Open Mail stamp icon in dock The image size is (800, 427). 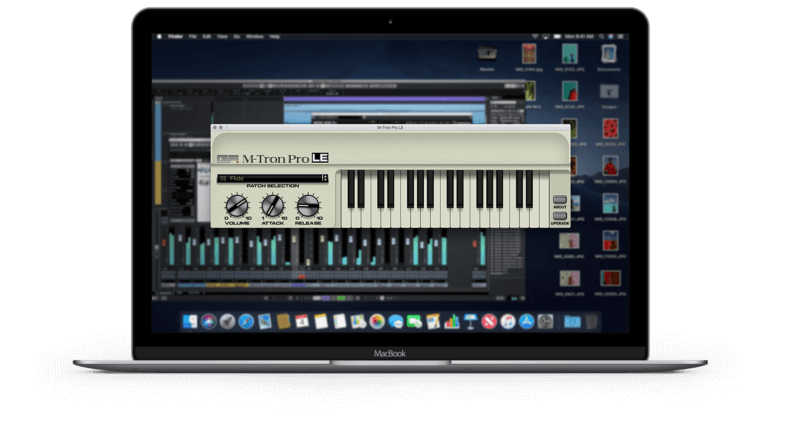click(x=265, y=322)
